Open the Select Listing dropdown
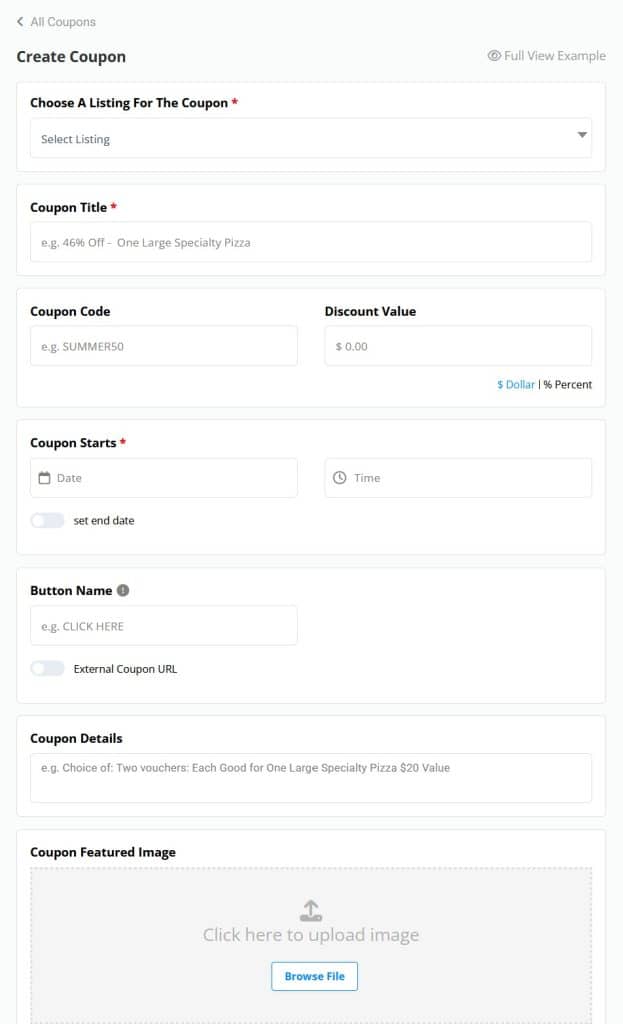The image size is (623, 1024). pyautogui.click(x=311, y=138)
